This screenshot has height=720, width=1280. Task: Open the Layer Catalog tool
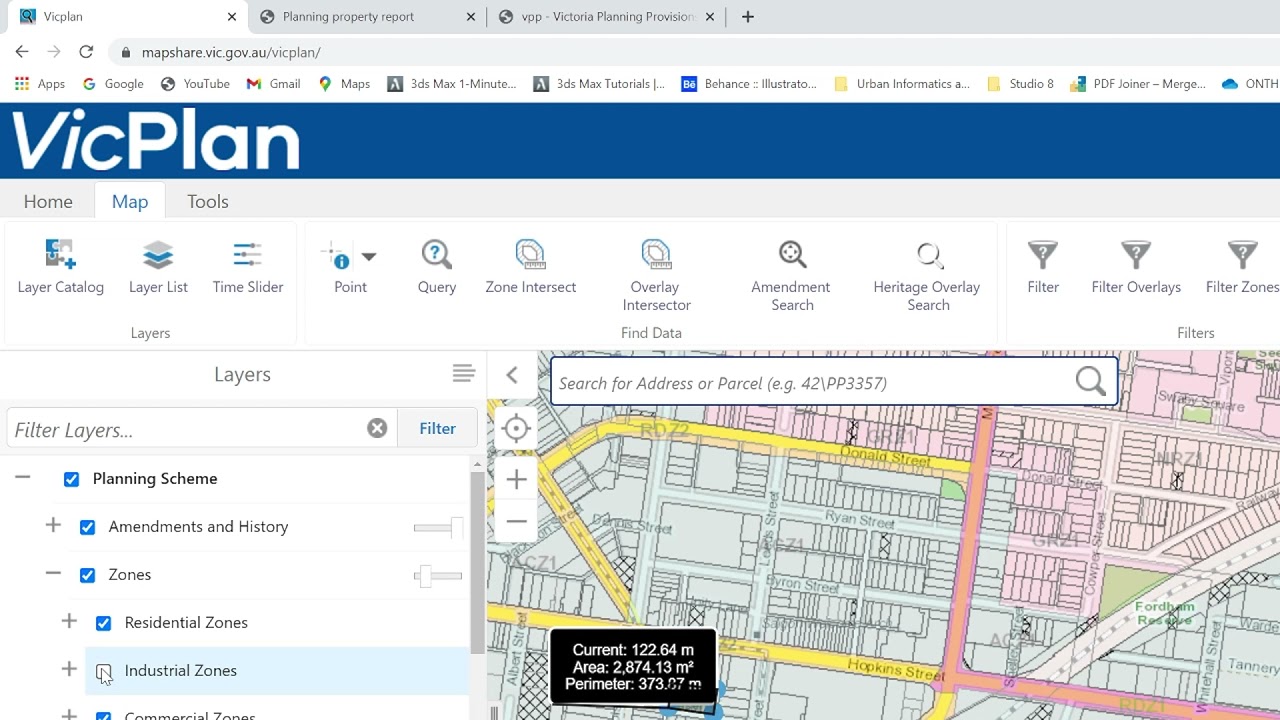pos(61,266)
